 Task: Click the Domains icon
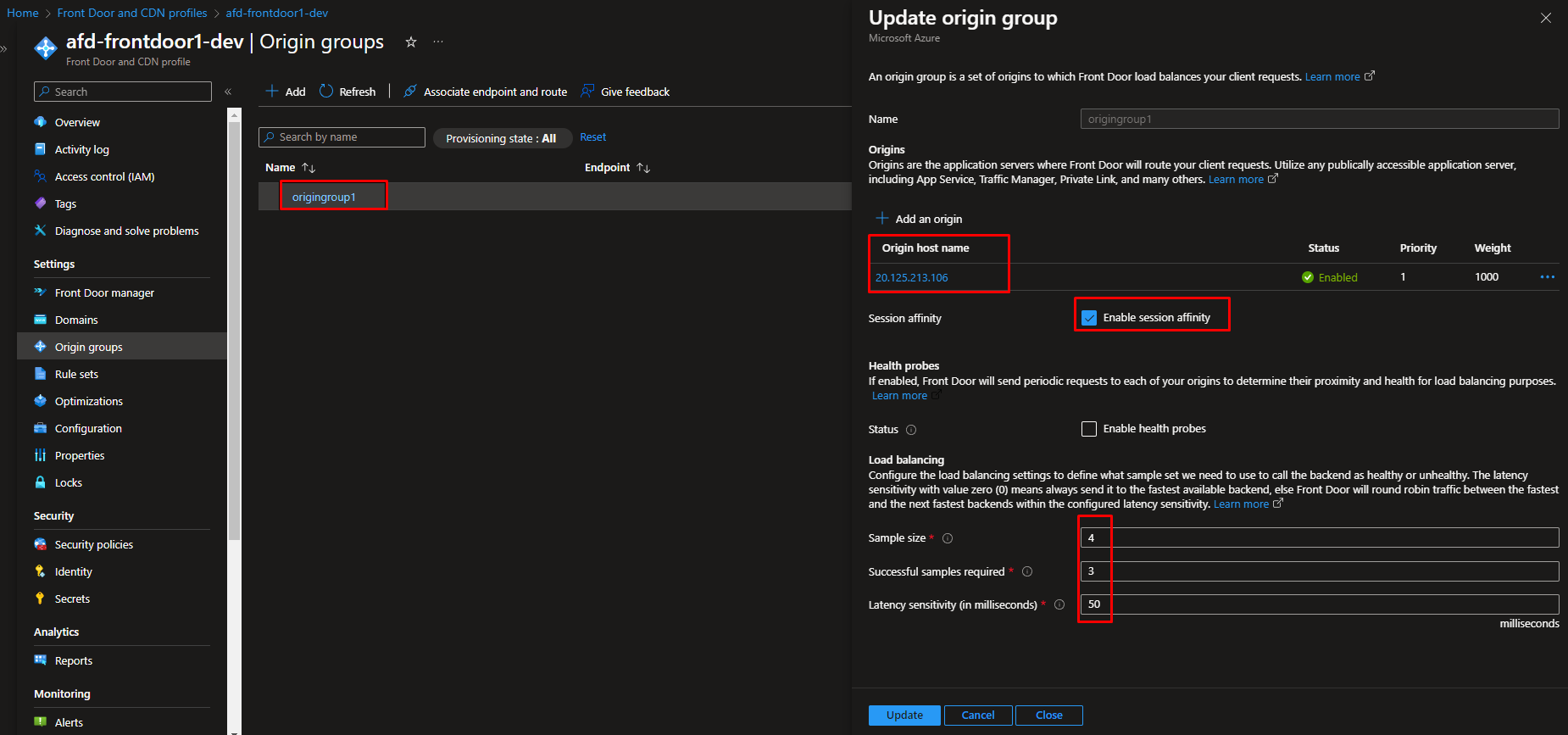point(40,320)
